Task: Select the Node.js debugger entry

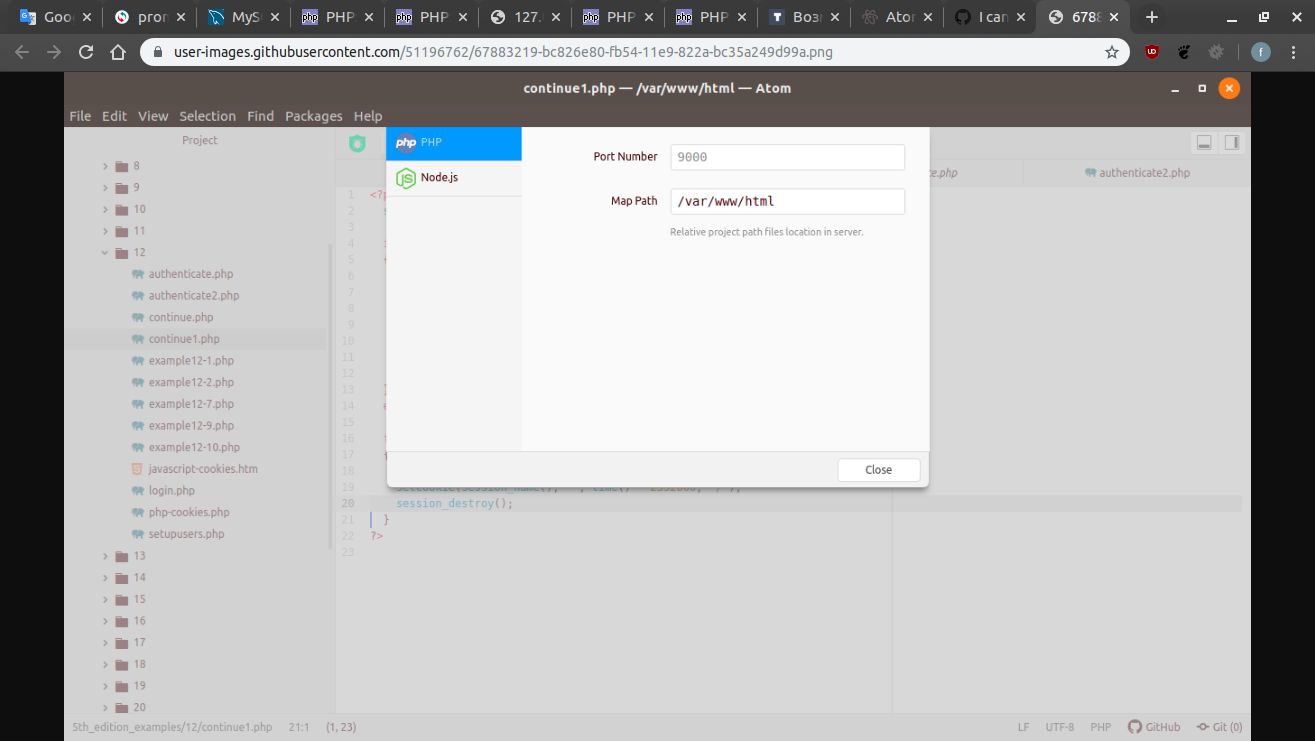Action: [453, 178]
